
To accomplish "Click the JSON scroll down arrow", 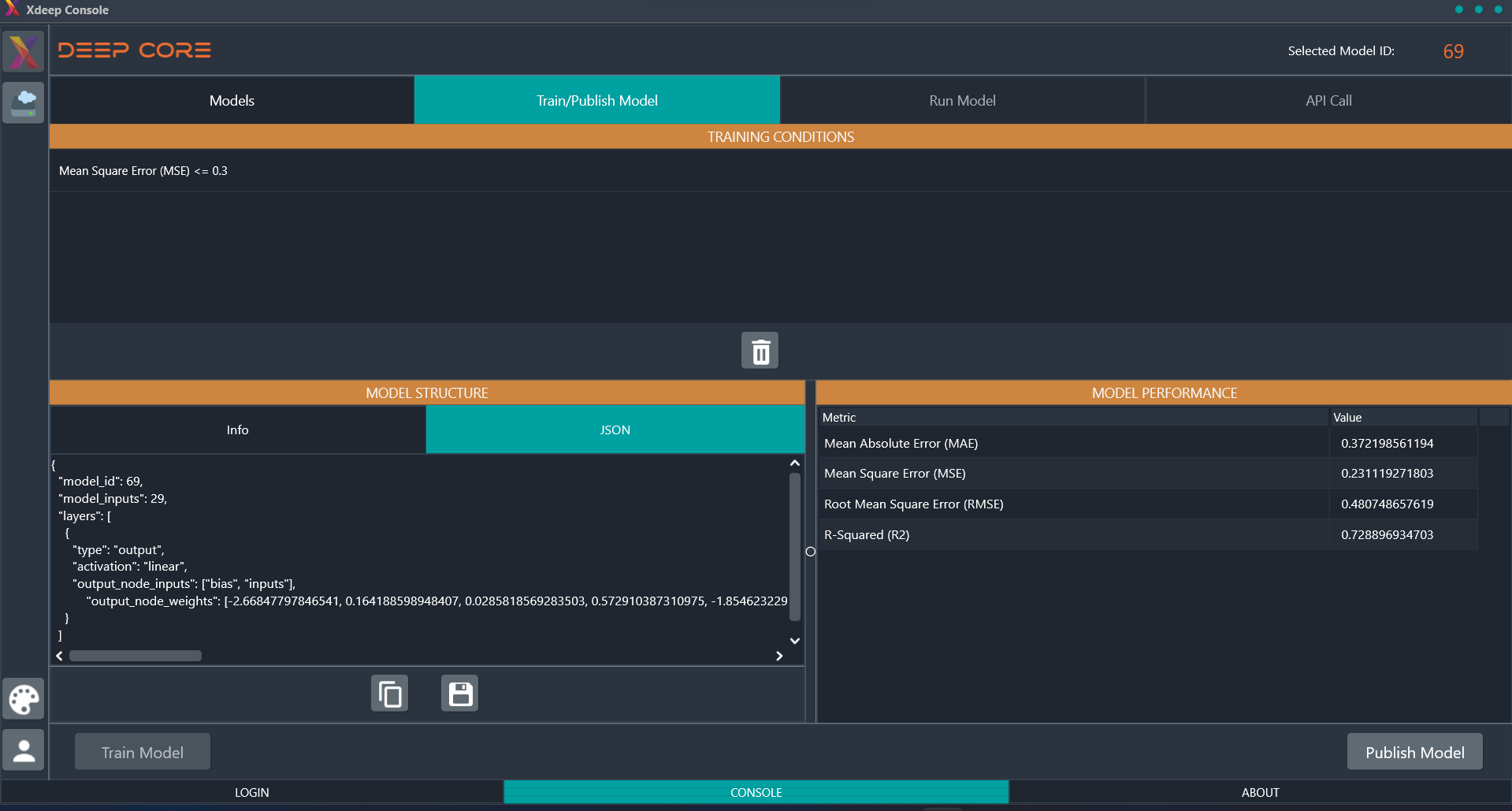I will tap(795, 641).
